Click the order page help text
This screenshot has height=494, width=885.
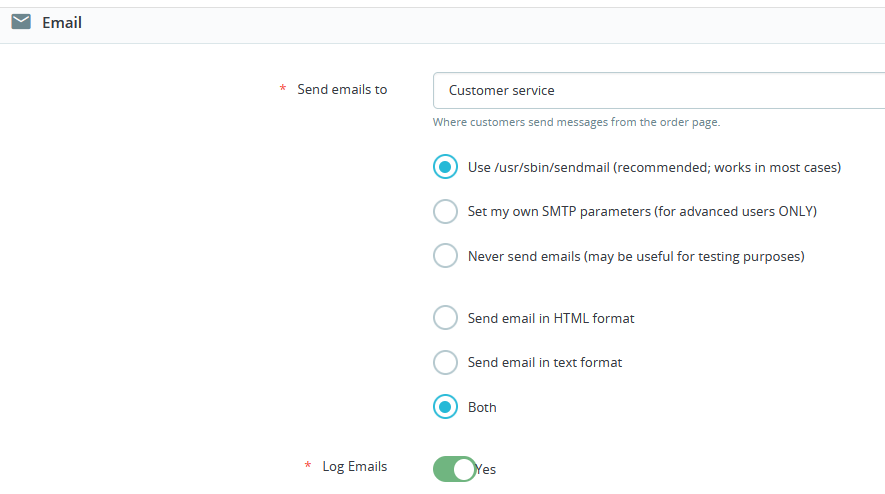point(576,123)
